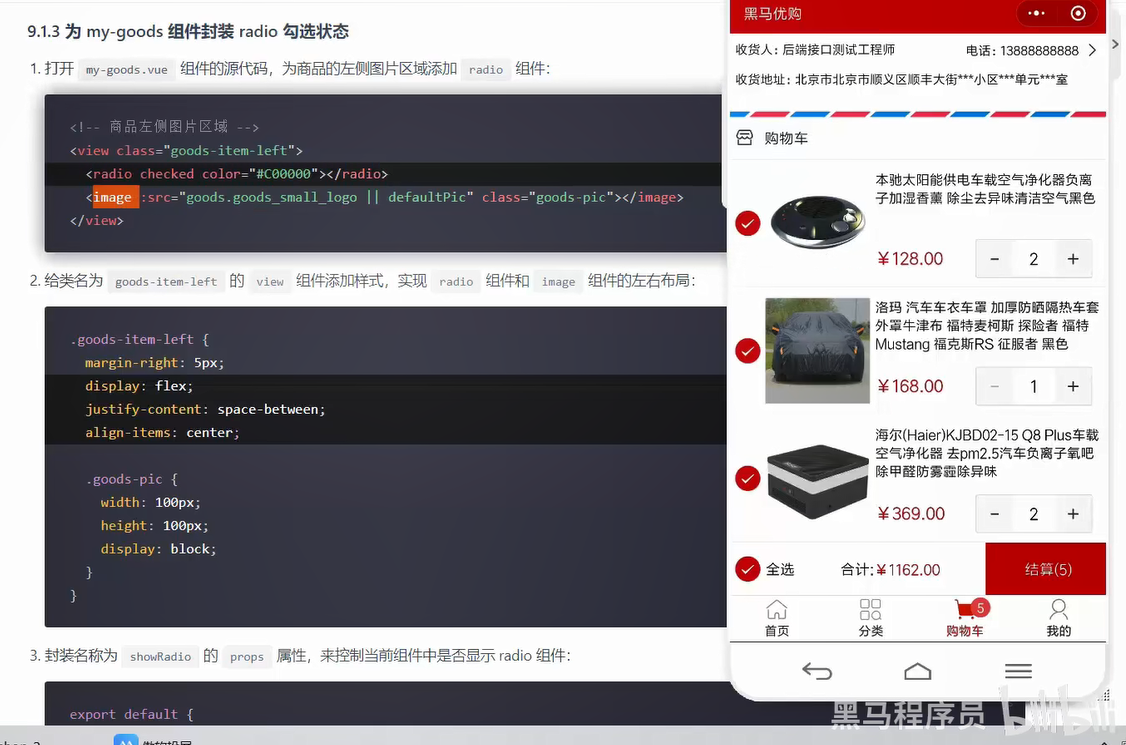The image size is (1126, 745).
Task: Increase quantity of ¥128.00 item
Action: [x=1073, y=259]
